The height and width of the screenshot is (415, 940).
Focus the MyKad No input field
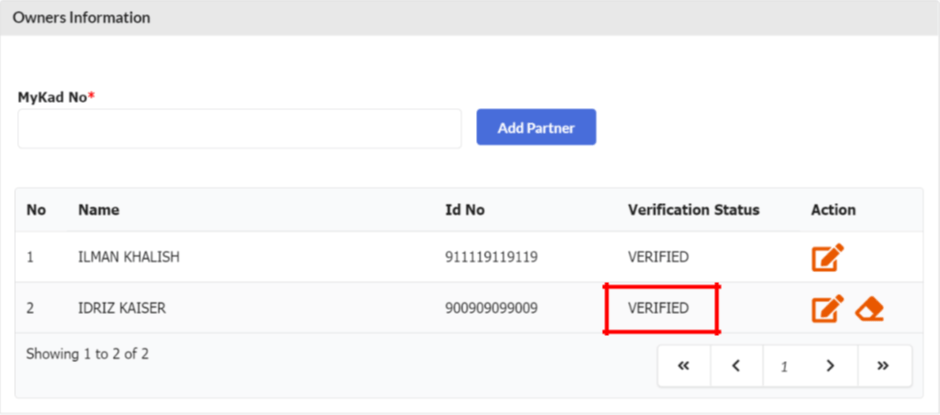[239, 129]
